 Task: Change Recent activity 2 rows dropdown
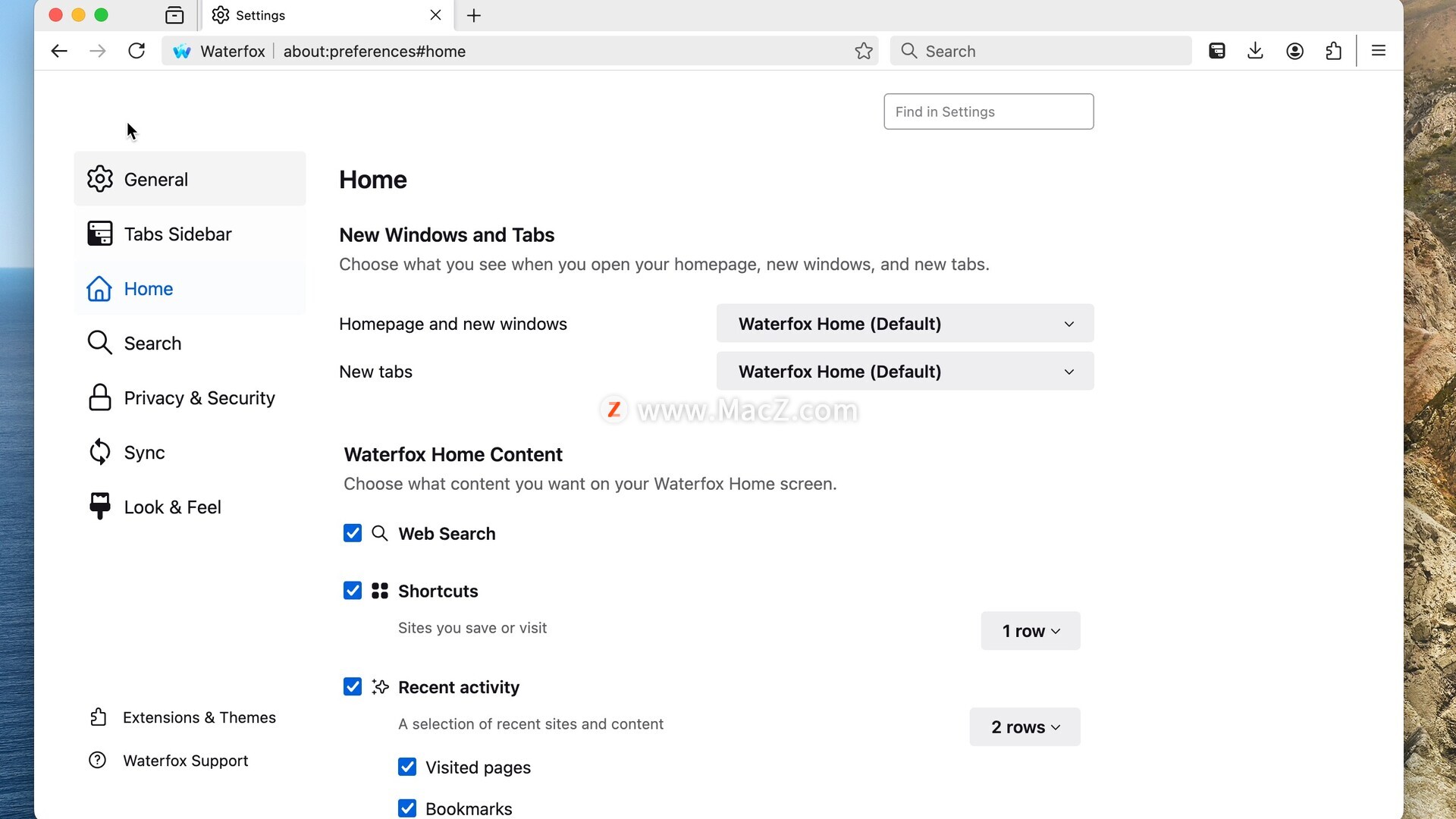pyautogui.click(x=1025, y=727)
